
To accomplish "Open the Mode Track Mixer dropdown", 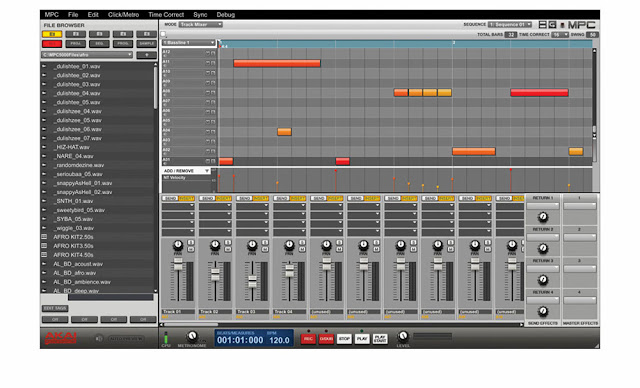I will (x=200, y=24).
